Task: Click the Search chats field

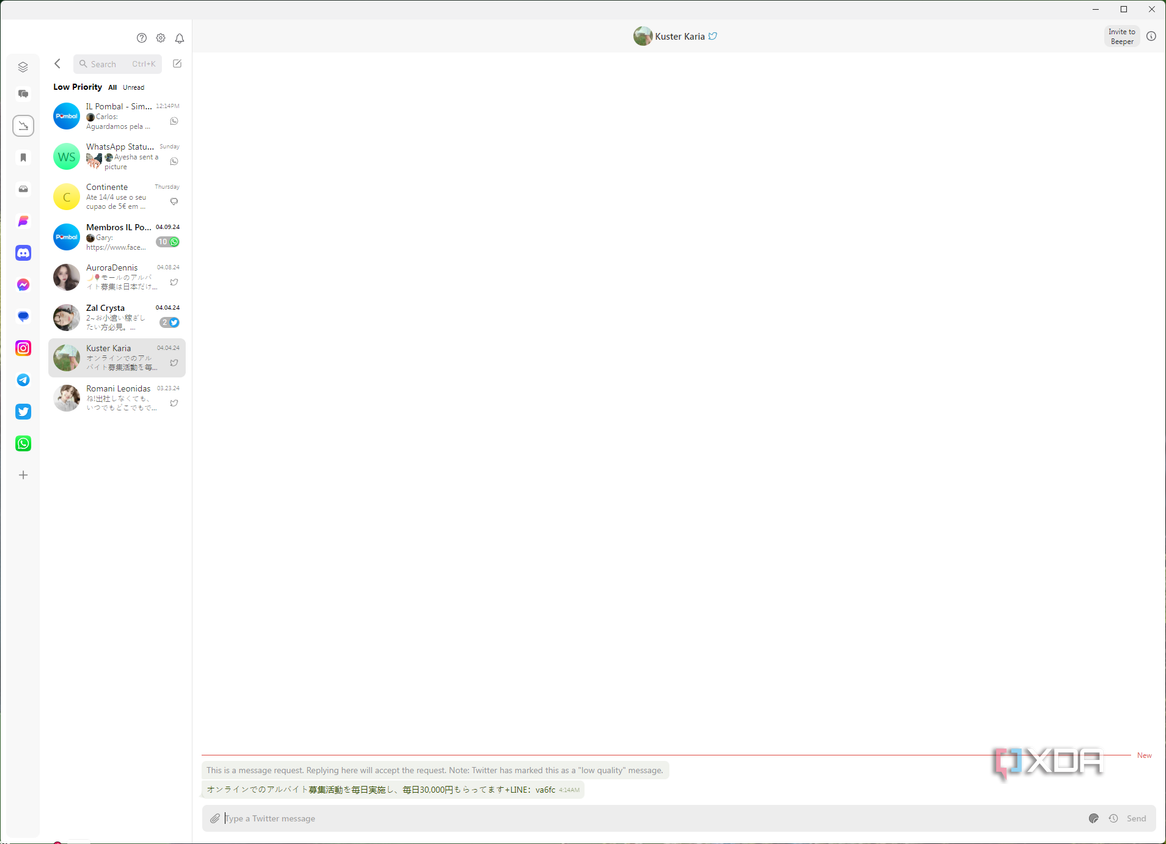Action: (117, 64)
